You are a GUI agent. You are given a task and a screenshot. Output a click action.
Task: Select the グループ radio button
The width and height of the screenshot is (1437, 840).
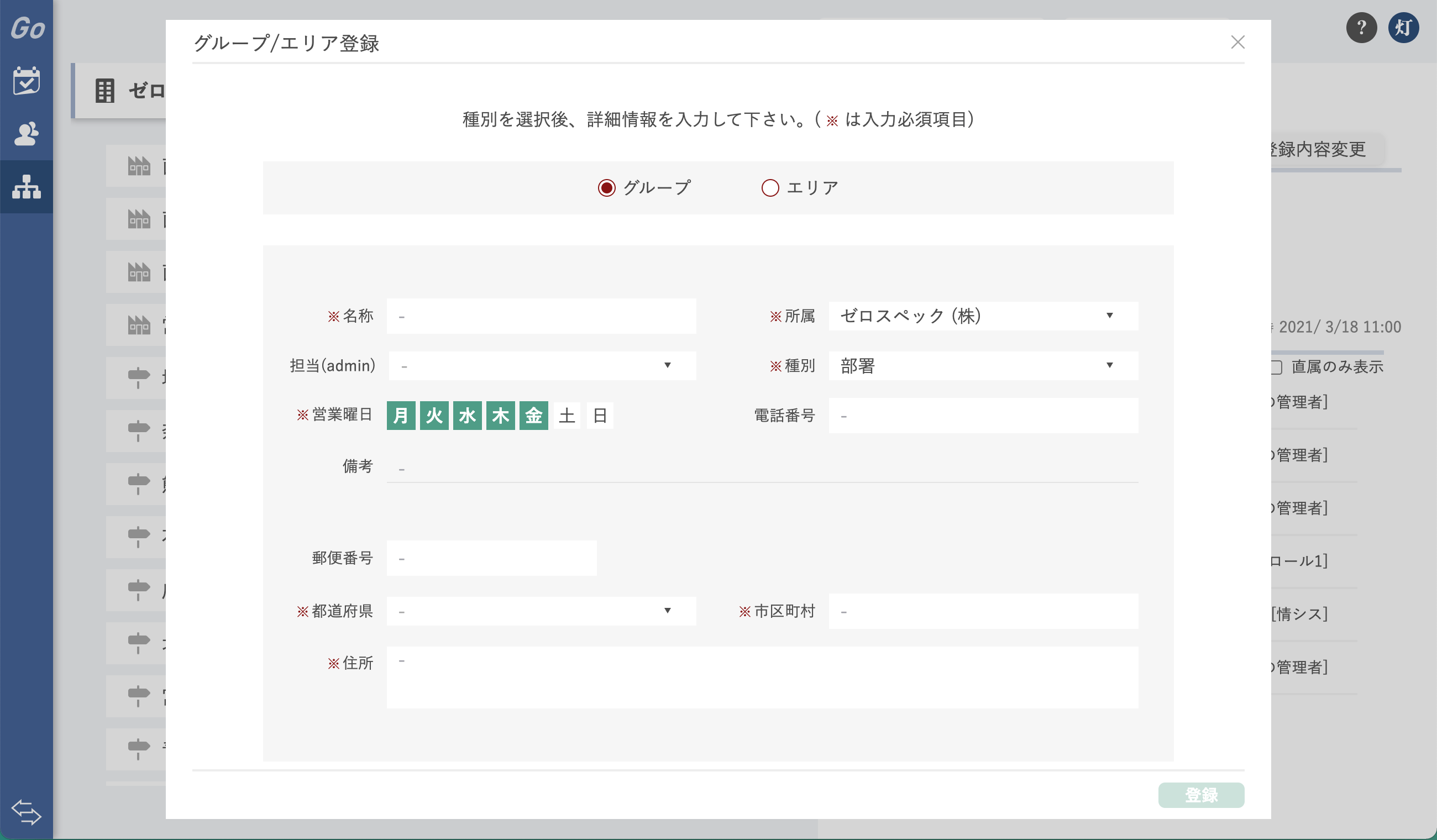point(606,187)
